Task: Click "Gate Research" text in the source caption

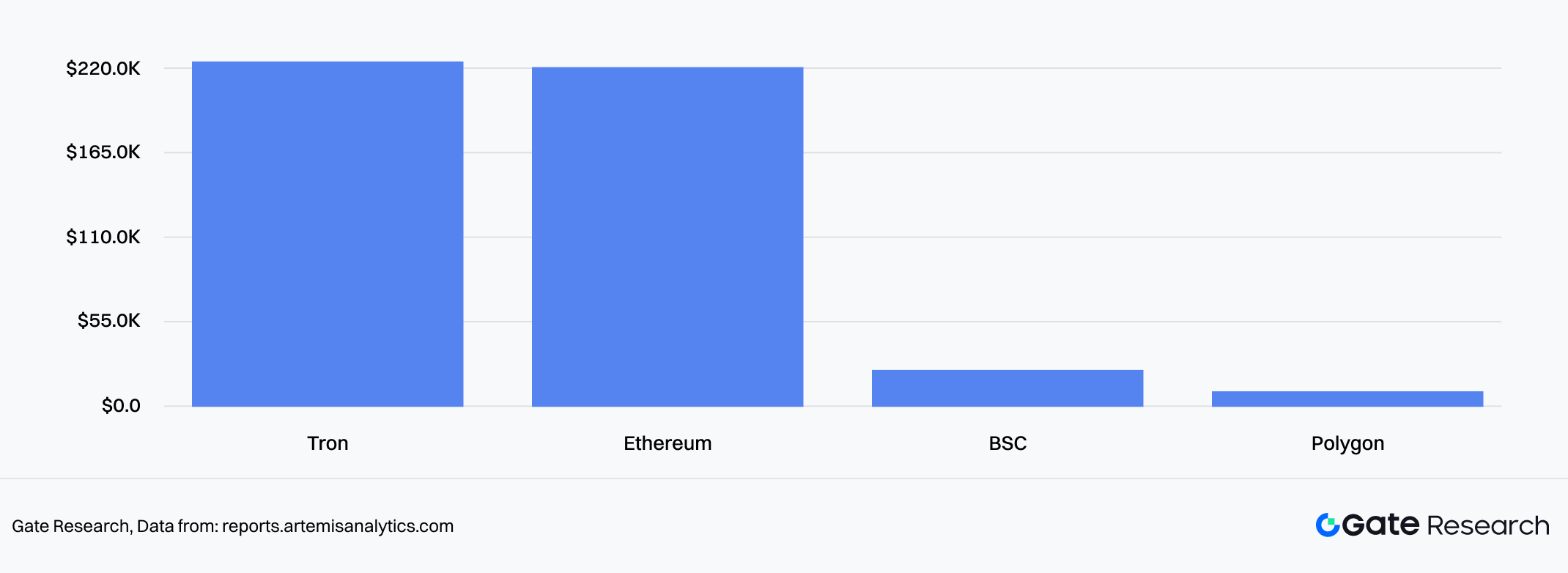Action: tap(70, 526)
